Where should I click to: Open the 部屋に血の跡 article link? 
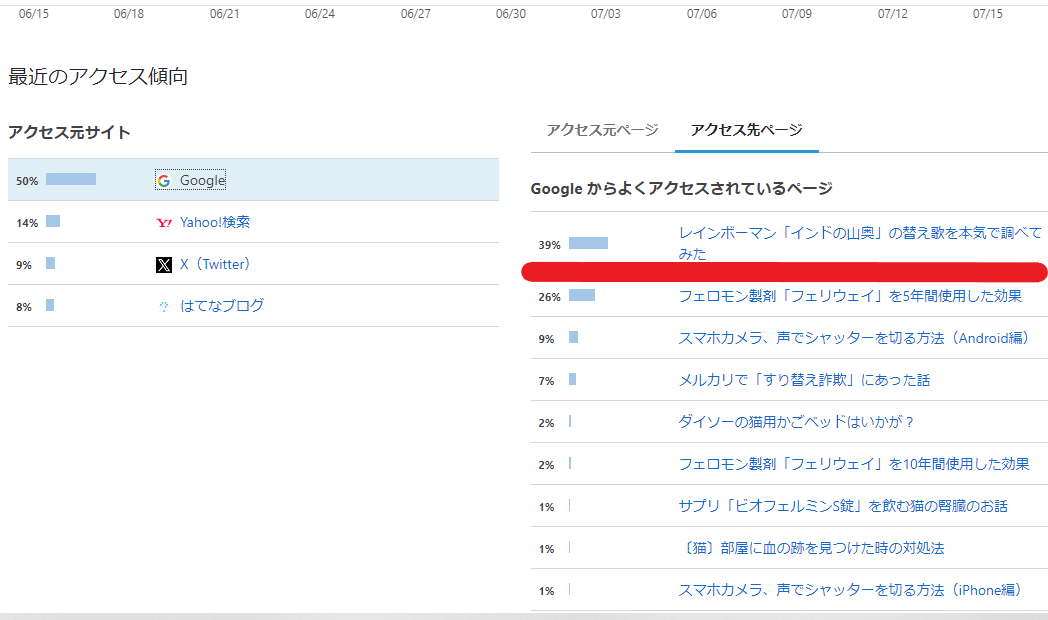click(811, 548)
